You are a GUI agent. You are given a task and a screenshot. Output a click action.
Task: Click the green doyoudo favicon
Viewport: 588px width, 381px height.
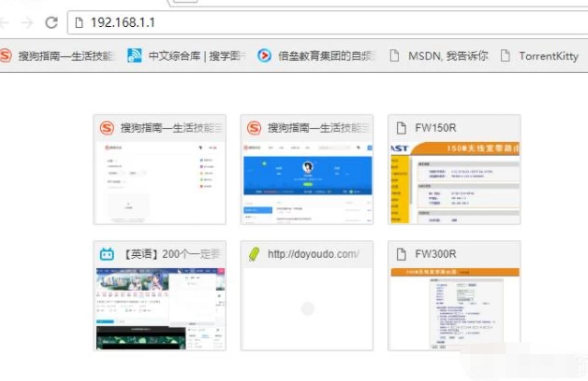254,254
